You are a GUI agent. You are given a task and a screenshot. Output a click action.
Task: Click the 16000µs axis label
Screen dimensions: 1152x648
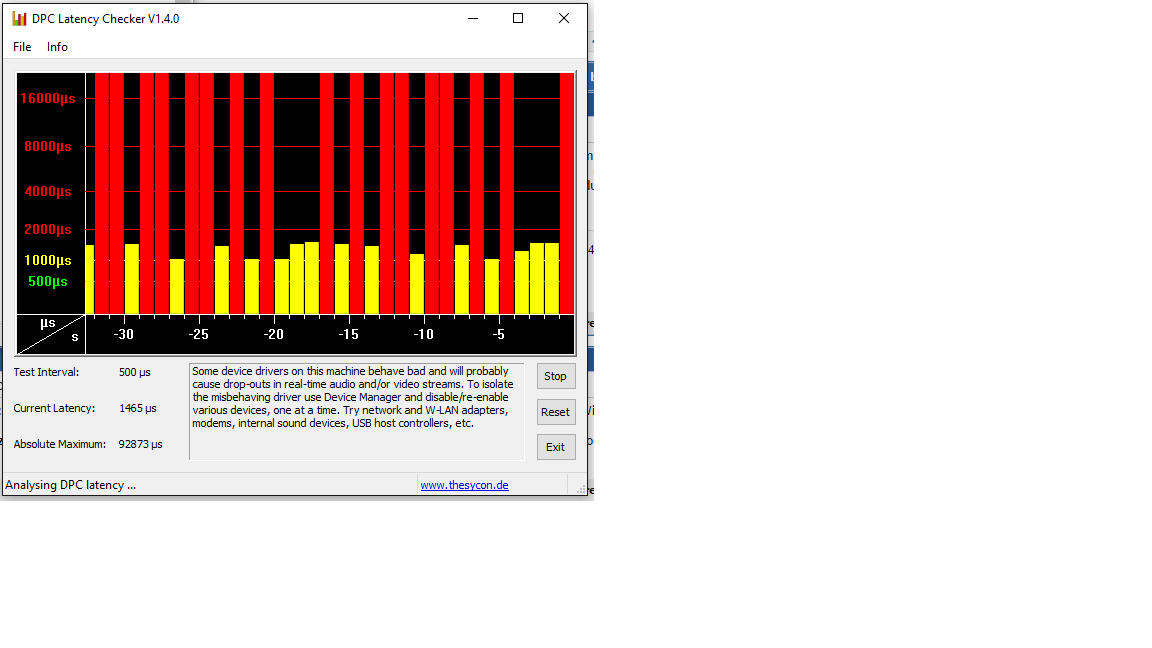(x=48, y=98)
